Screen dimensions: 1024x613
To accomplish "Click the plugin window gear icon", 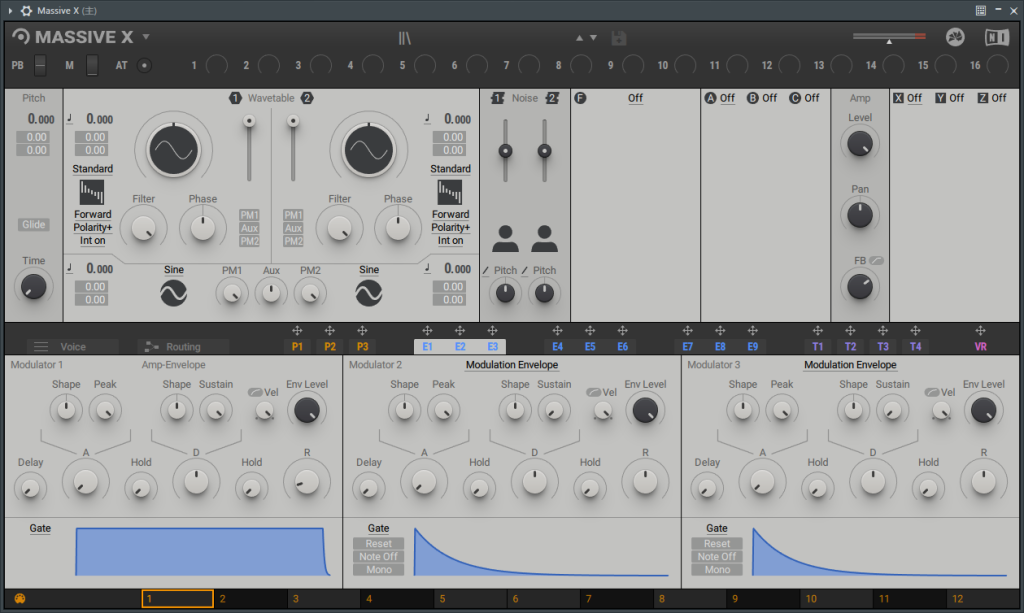I will (26, 10).
